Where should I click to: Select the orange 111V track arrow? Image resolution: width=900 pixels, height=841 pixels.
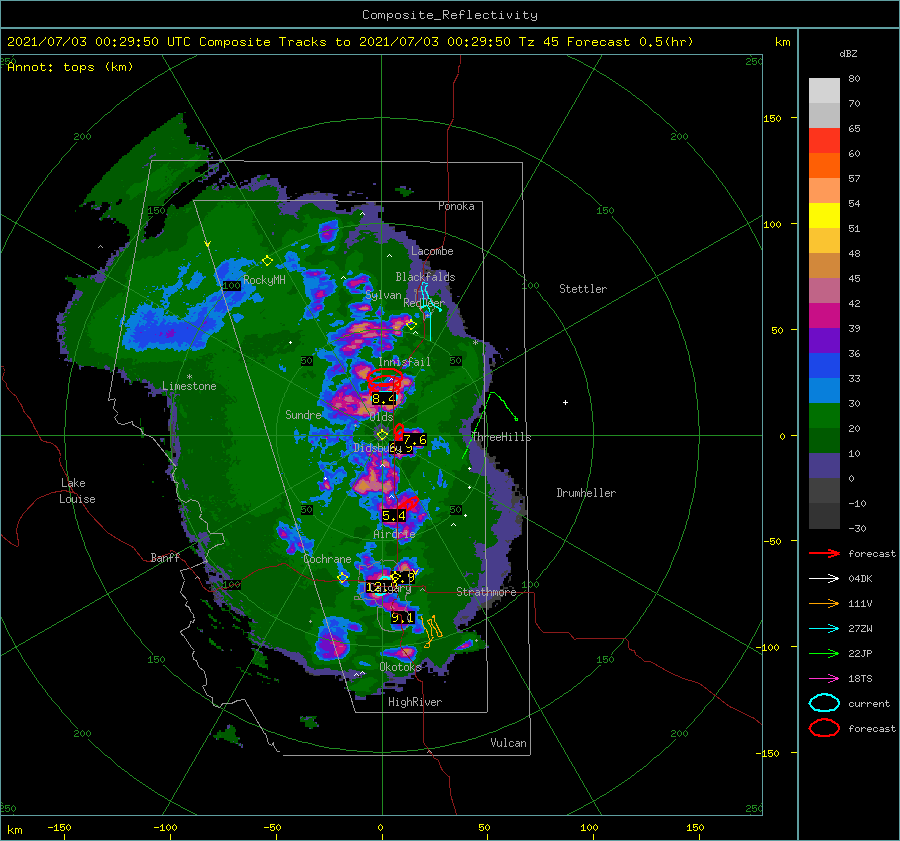(x=824, y=603)
